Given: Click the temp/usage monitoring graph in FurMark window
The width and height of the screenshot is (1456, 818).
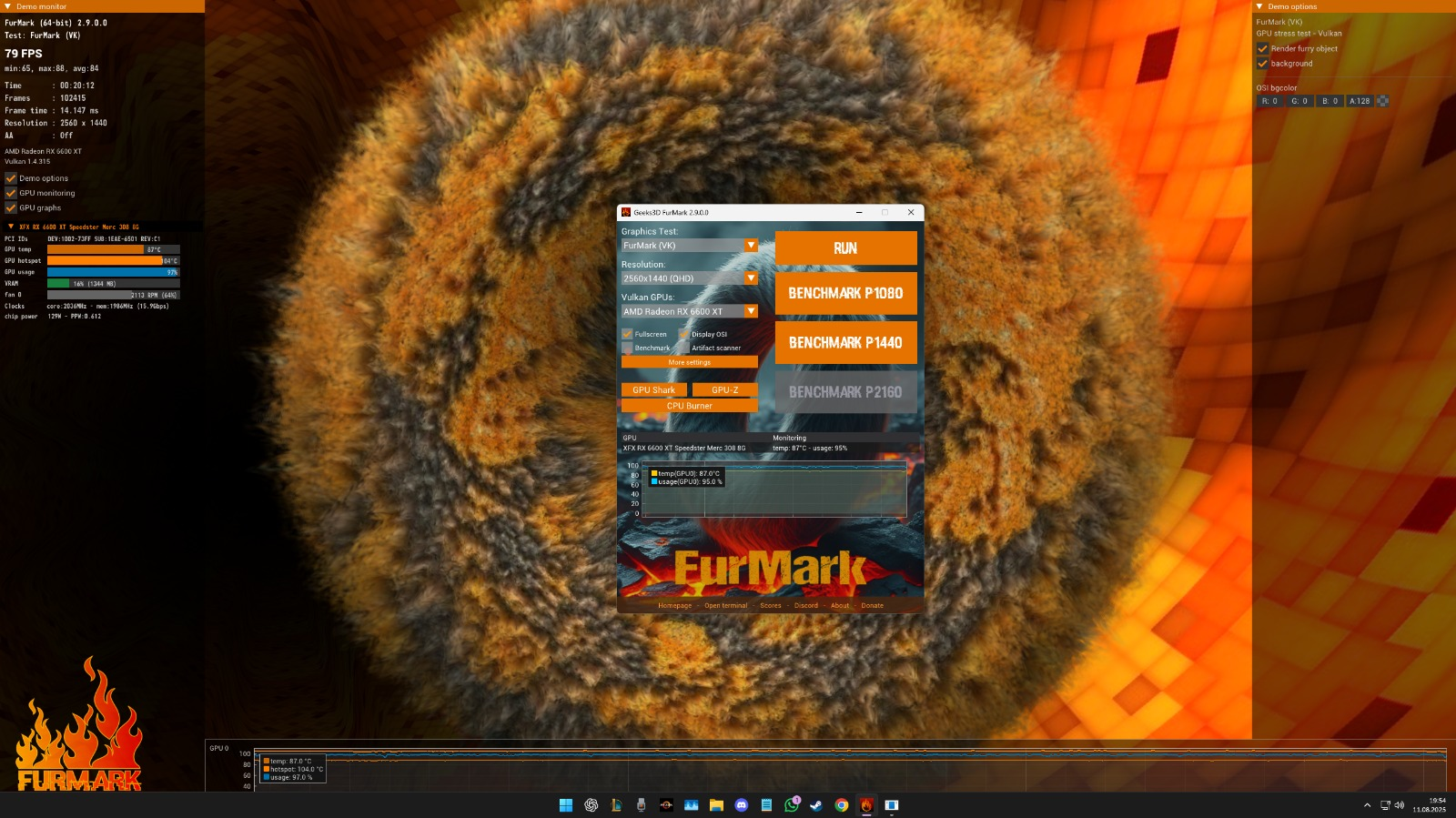Looking at the screenshot, I should click(774, 490).
